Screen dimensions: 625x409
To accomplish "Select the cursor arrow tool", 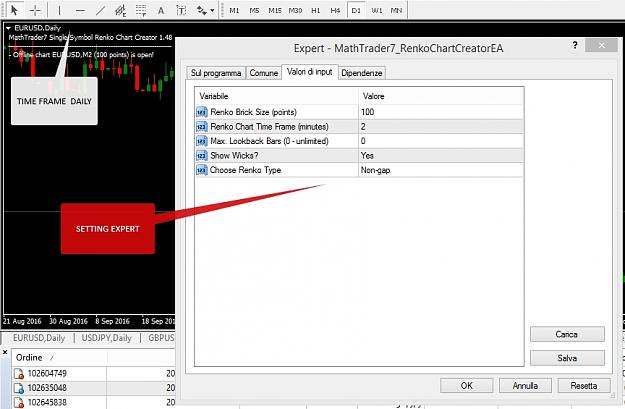I will pos(15,10).
